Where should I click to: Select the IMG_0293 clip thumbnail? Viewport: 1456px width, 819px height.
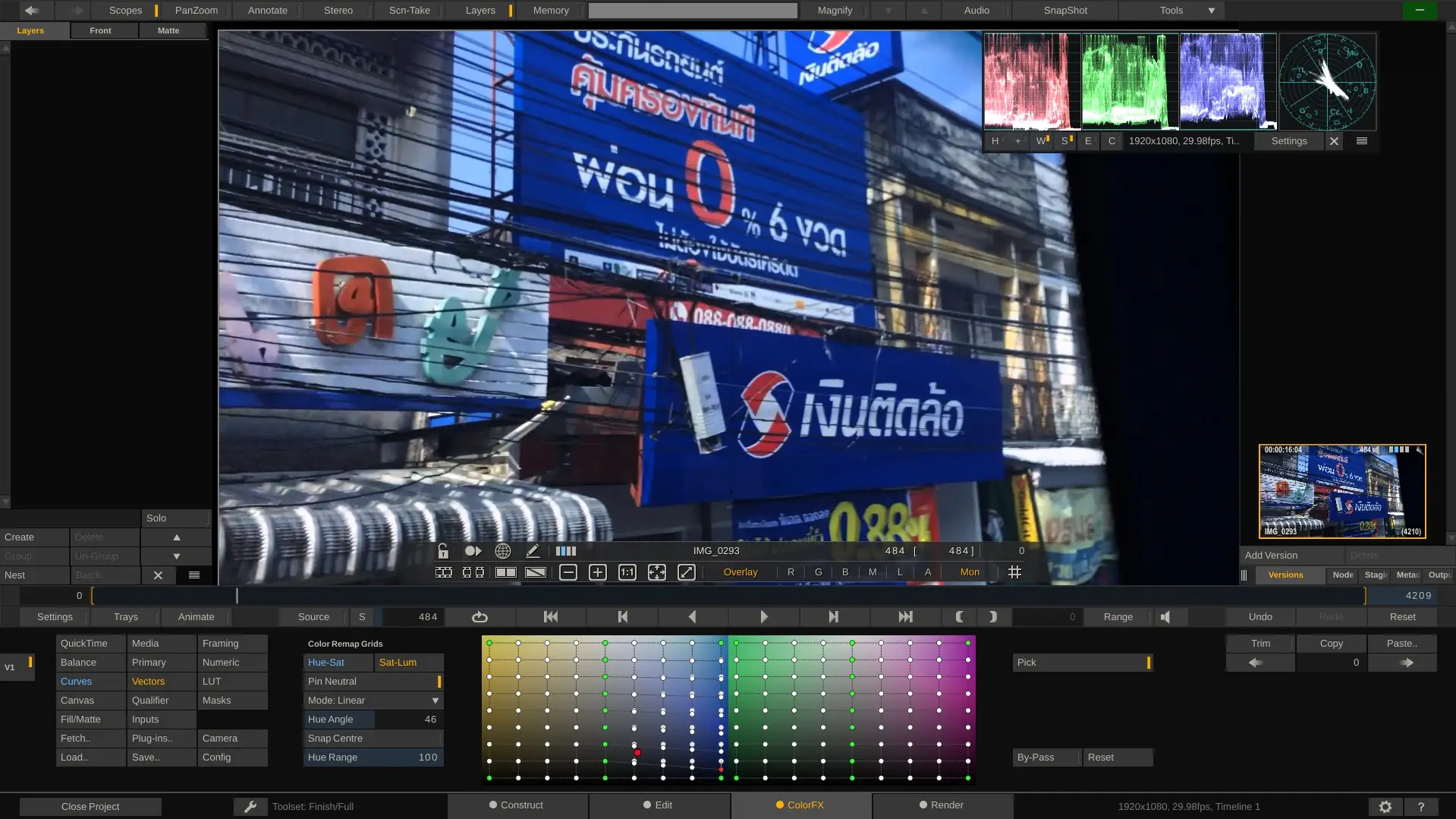pos(1342,492)
